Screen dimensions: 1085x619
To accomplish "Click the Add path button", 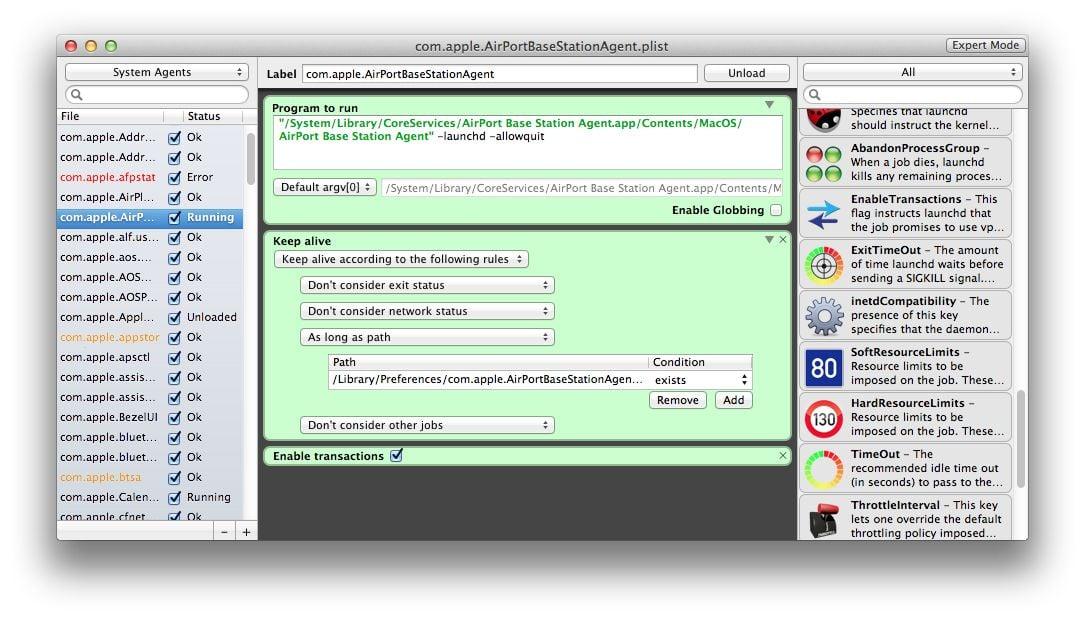I will click(x=733, y=400).
